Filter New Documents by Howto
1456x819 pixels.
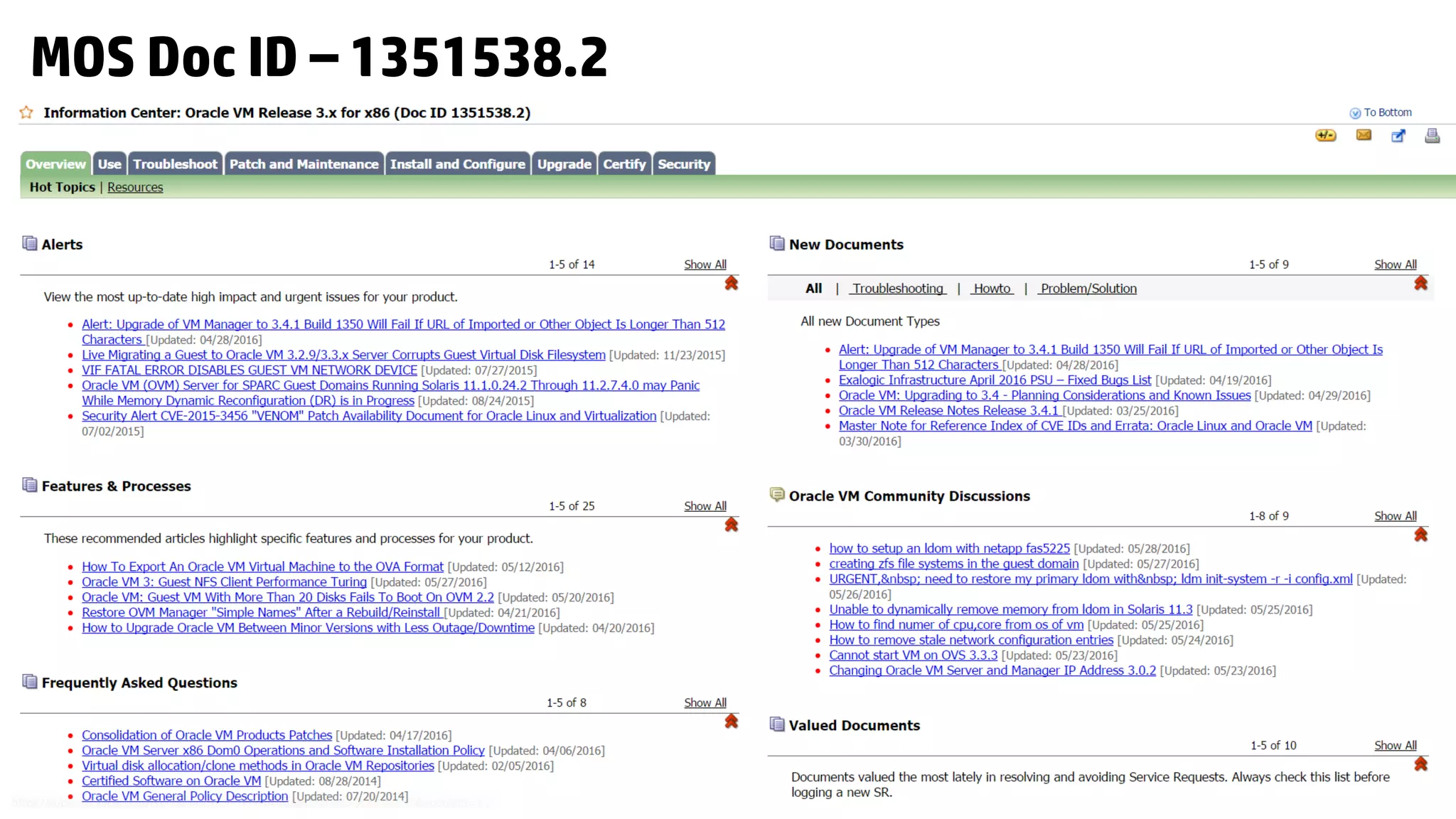992,289
